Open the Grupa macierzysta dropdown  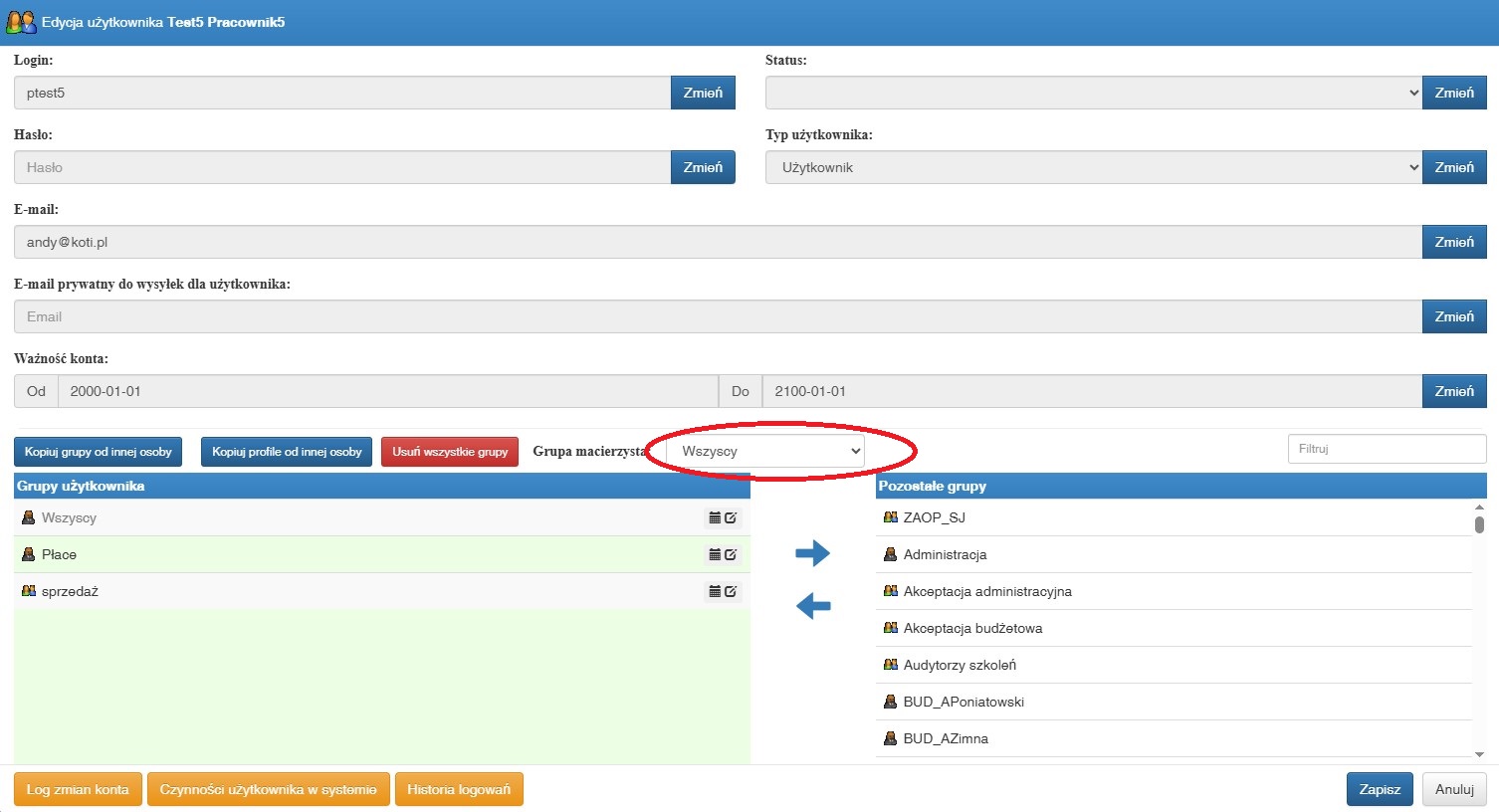point(764,451)
